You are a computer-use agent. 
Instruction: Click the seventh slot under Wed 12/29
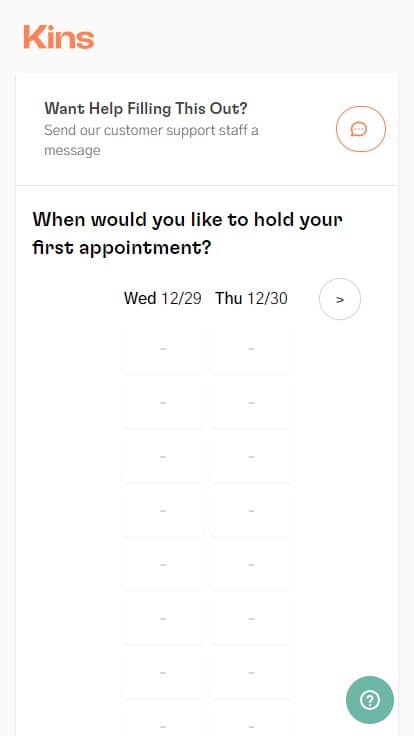tap(163, 673)
